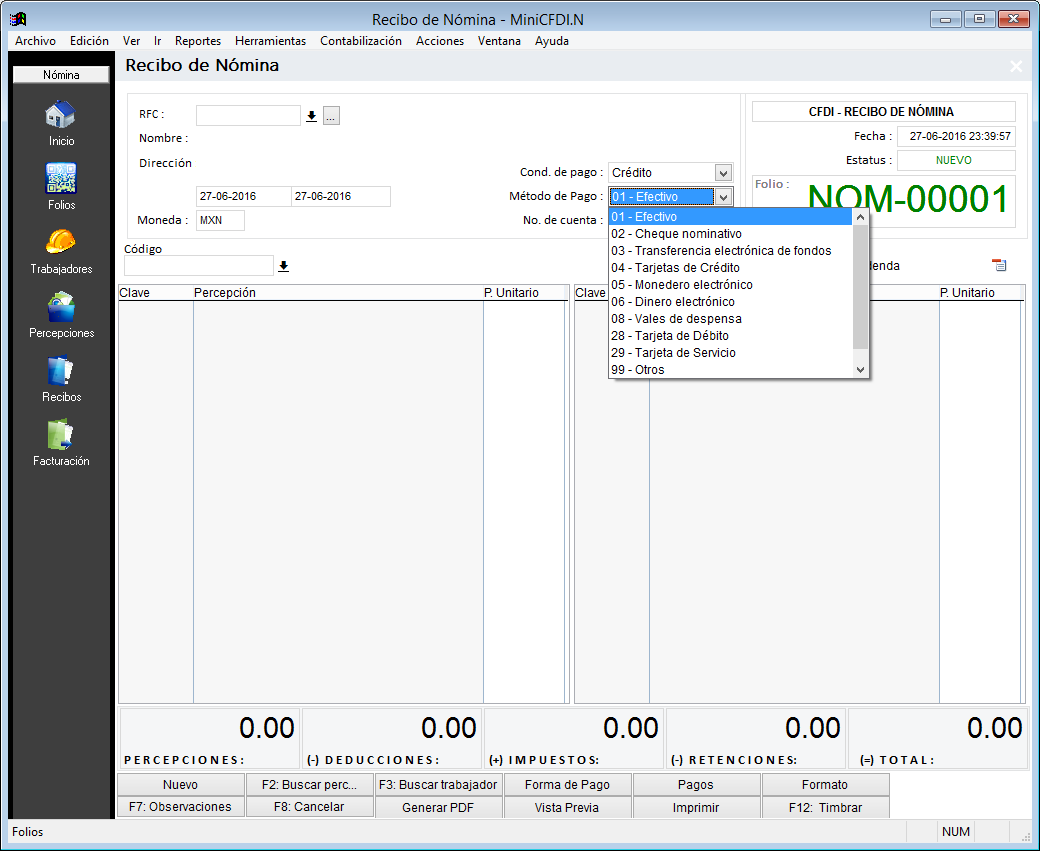Click the second 27-06-2016 date field
The height and width of the screenshot is (851, 1040).
coord(341,196)
